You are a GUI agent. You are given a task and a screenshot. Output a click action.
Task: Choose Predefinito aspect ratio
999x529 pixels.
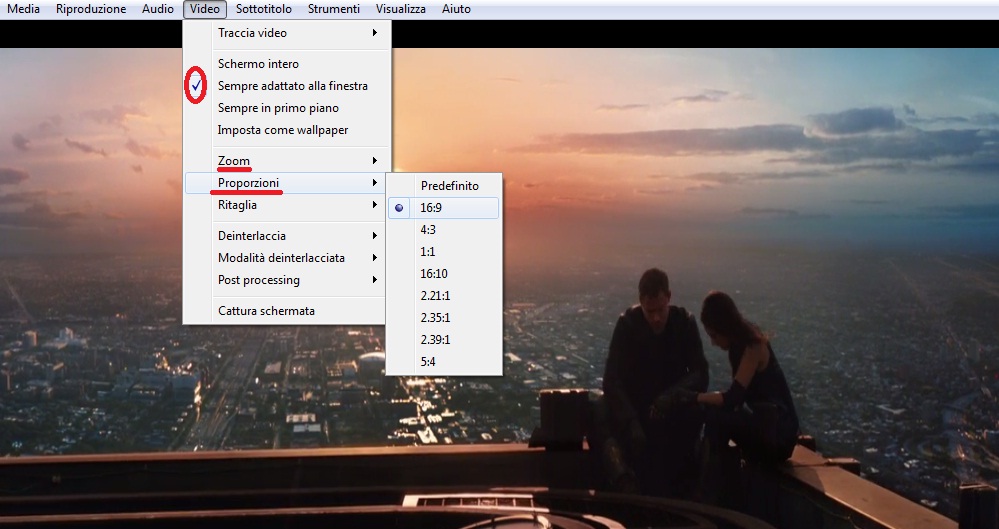click(449, 186)
